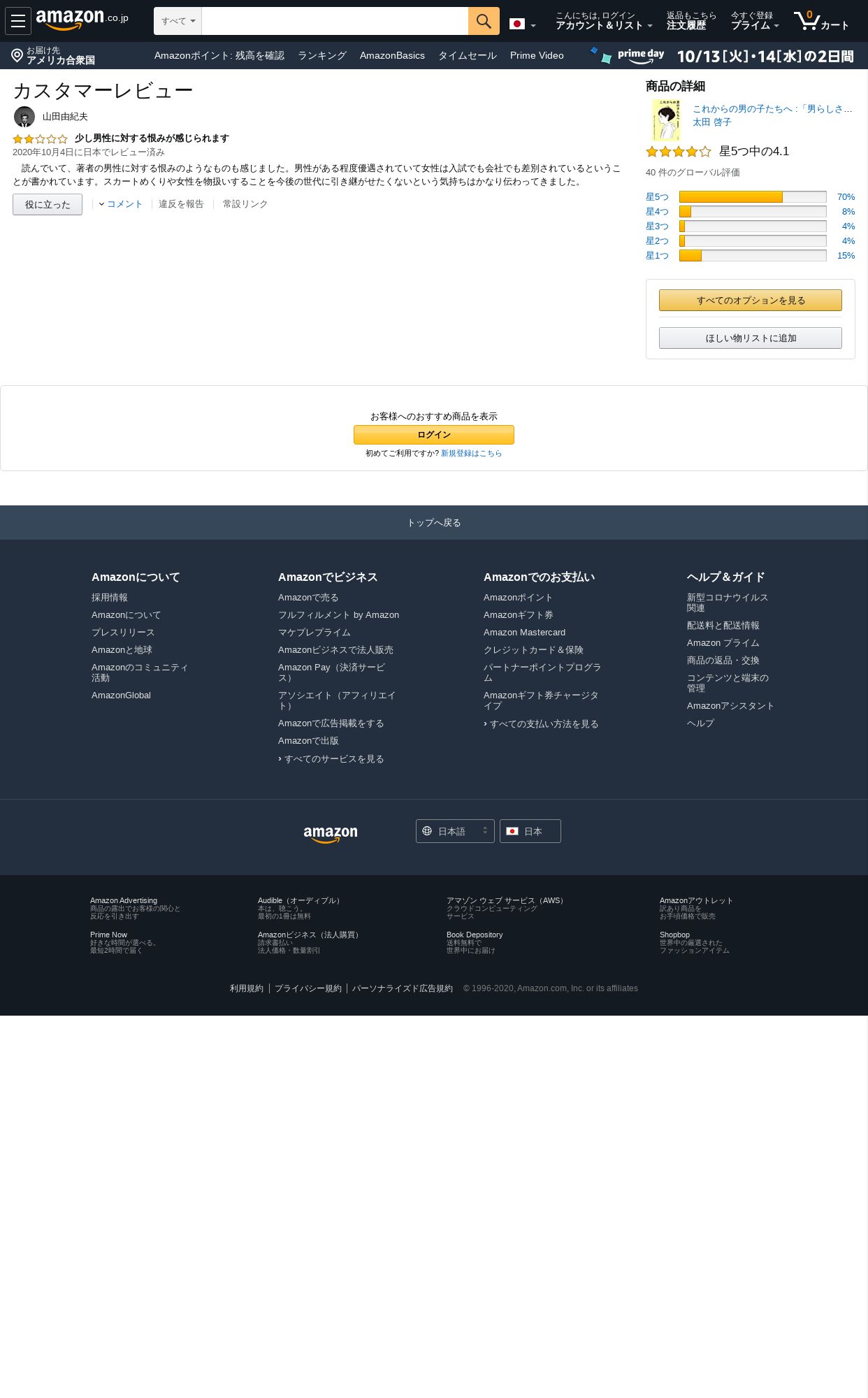Open footer ヘルプ link
This screenshot has height=1398, width=868.
[x=700, y=723]
